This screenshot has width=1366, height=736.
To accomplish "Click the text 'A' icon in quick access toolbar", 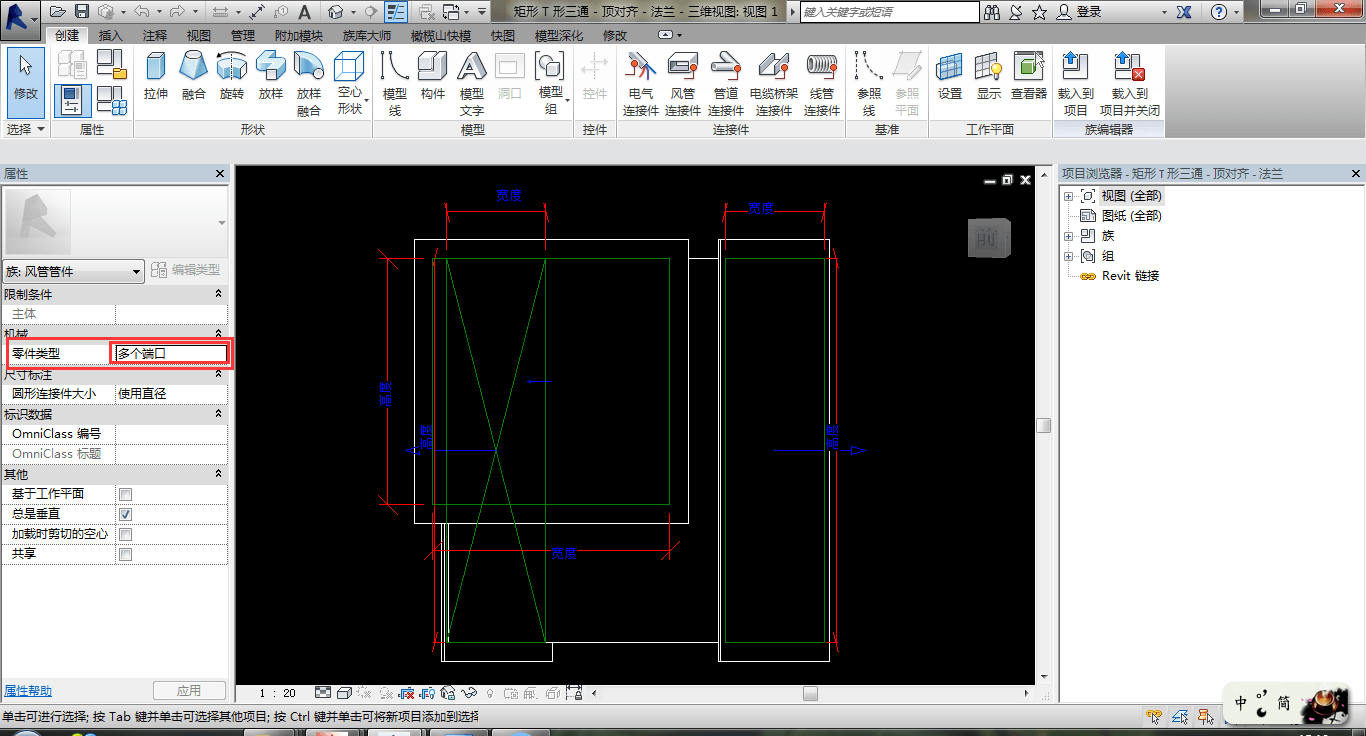I will point(305,12).
